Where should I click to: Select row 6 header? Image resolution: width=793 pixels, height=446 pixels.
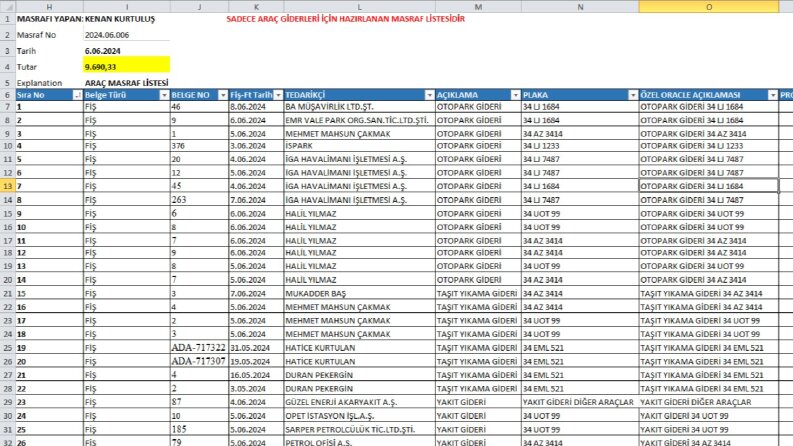tap(8, 95)
